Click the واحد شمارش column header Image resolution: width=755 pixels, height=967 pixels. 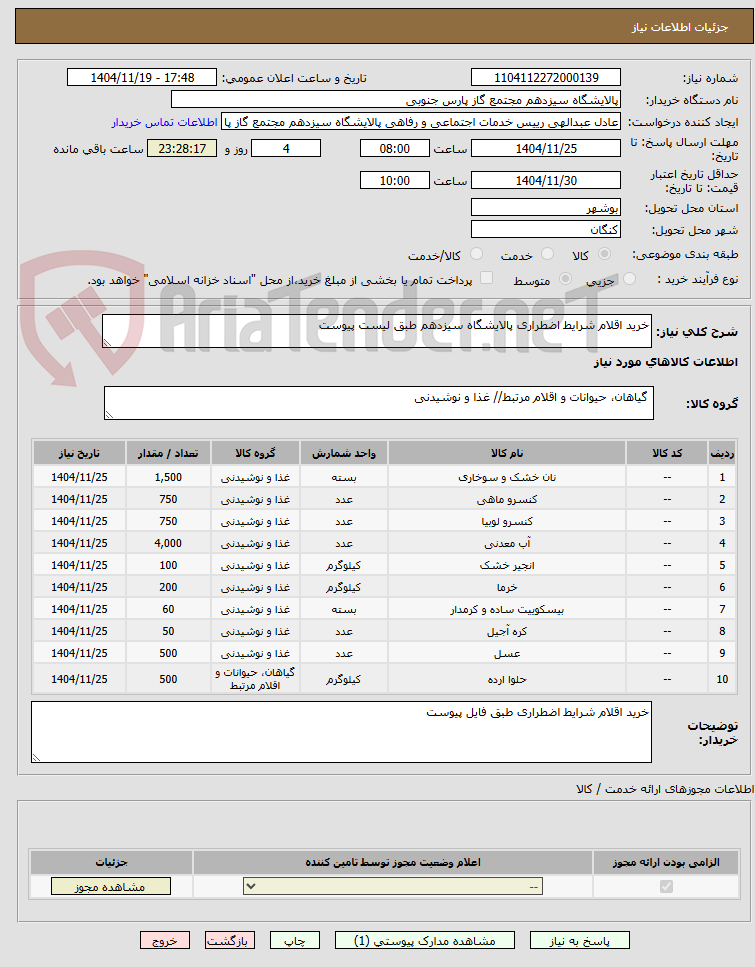click(344, 453)
